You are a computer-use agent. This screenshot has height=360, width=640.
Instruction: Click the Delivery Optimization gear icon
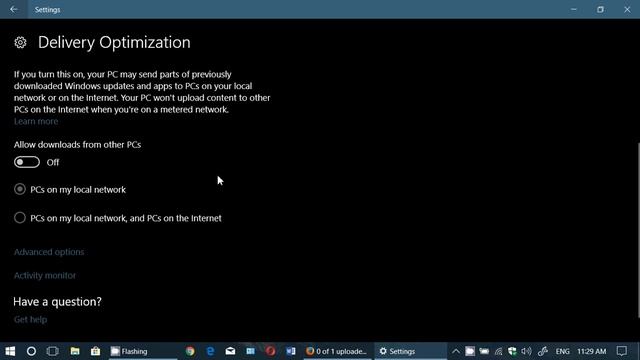point(20,42)
